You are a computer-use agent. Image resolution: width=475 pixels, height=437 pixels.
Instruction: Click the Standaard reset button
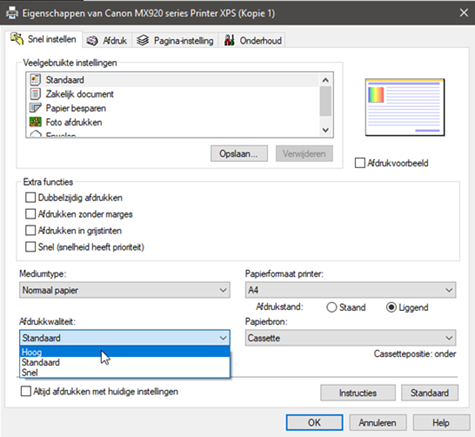coord(430,393)
